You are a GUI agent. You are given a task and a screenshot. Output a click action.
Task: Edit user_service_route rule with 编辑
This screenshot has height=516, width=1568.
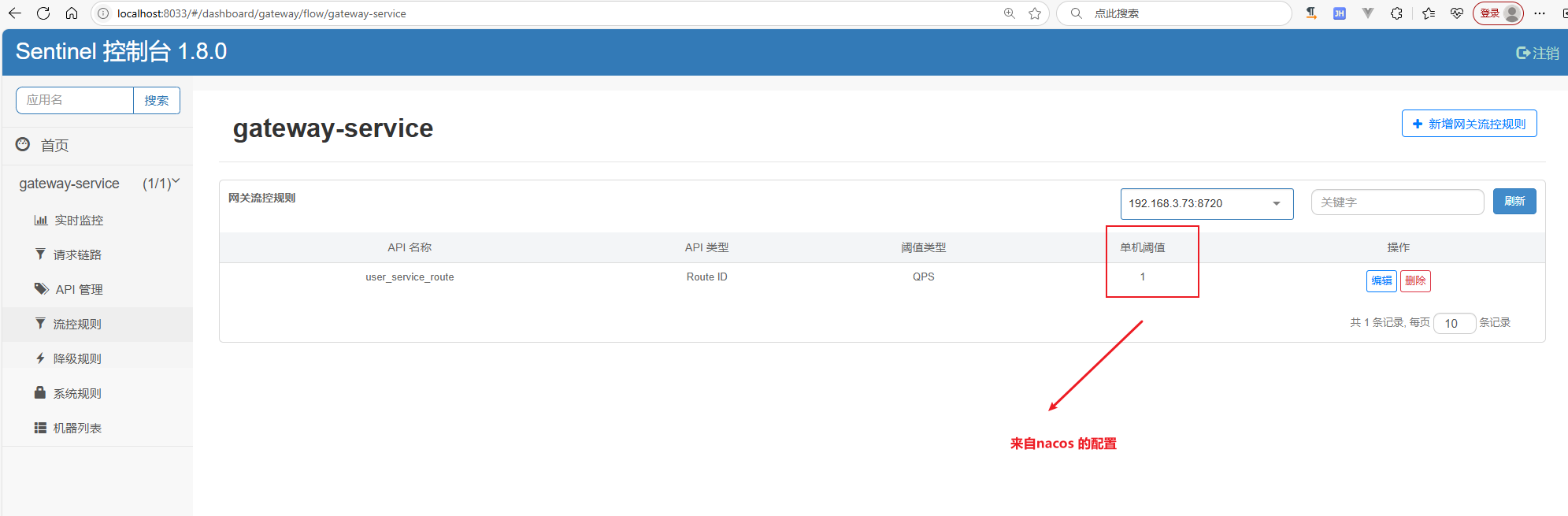click(x=1381, y=280)
